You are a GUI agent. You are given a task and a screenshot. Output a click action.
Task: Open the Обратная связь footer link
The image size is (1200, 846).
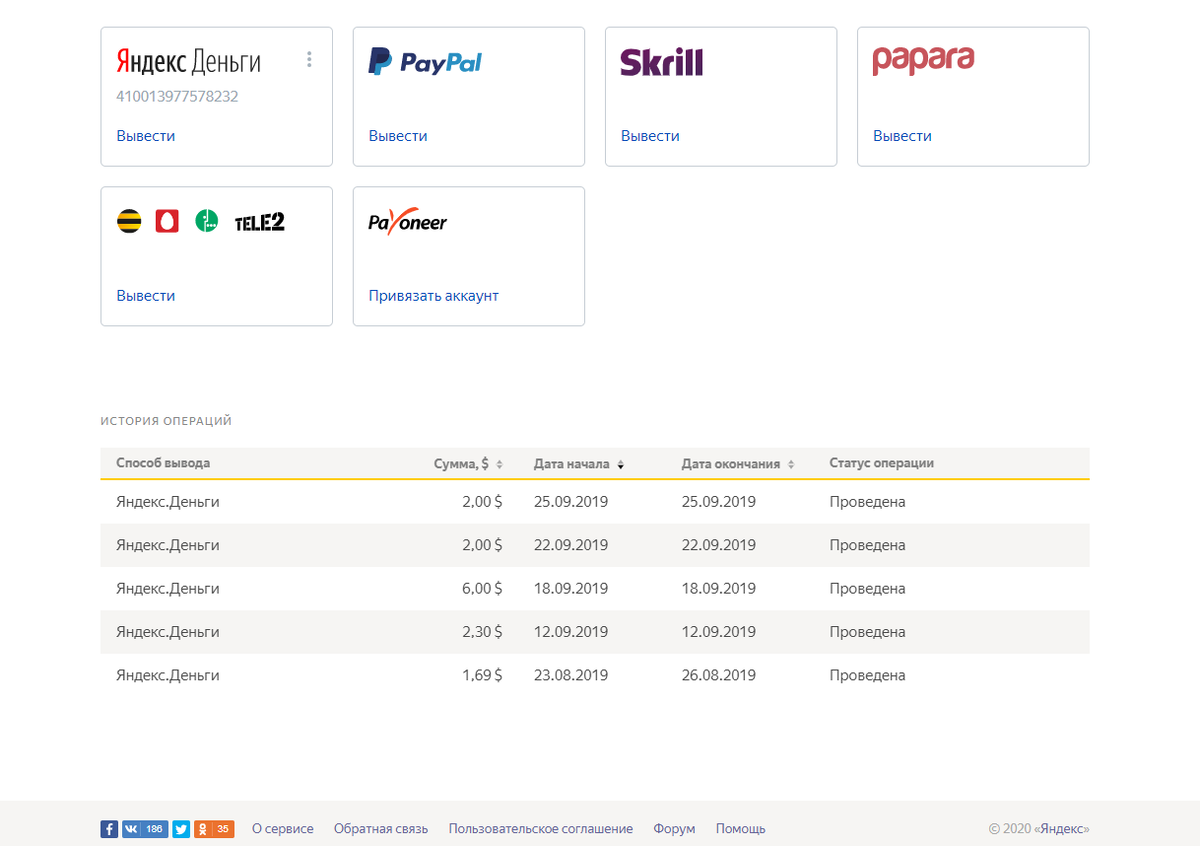point(381,829)
